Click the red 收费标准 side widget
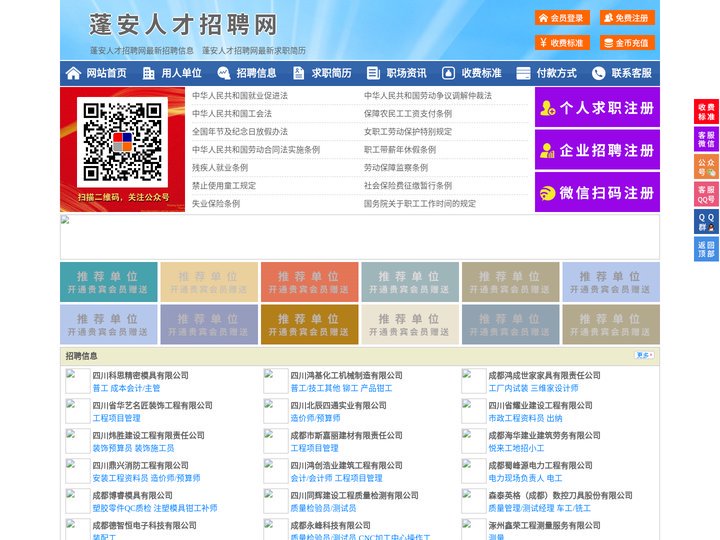 coord(706,112)
